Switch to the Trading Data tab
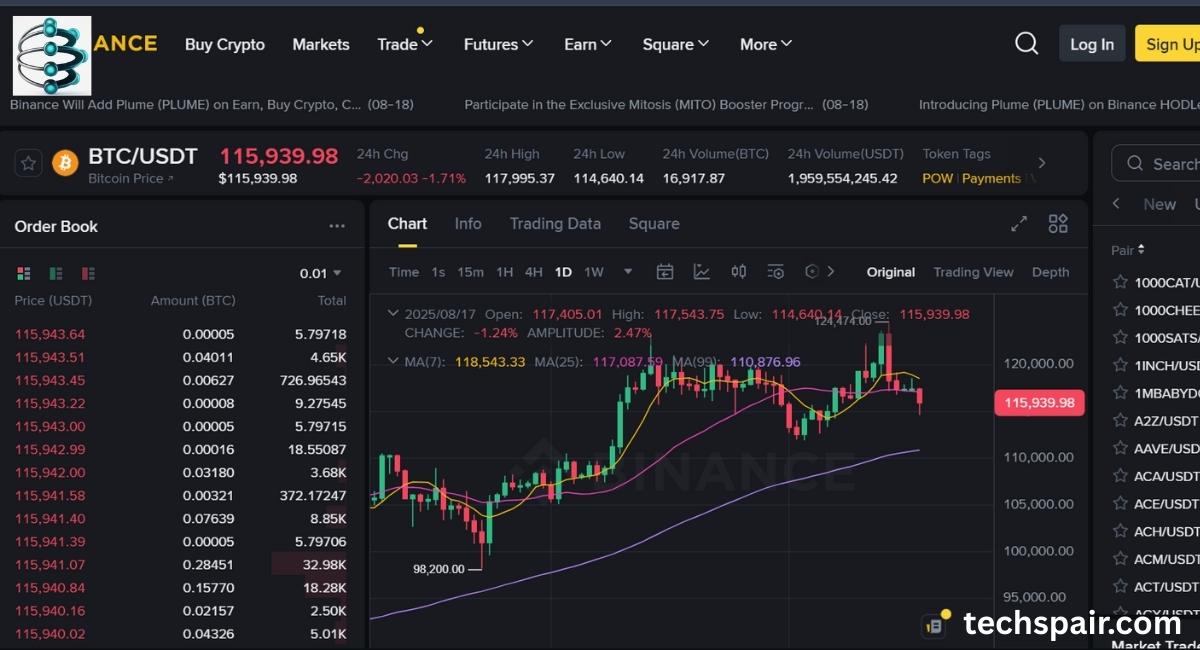This screenshot has width=1200, height=650. 556,224
